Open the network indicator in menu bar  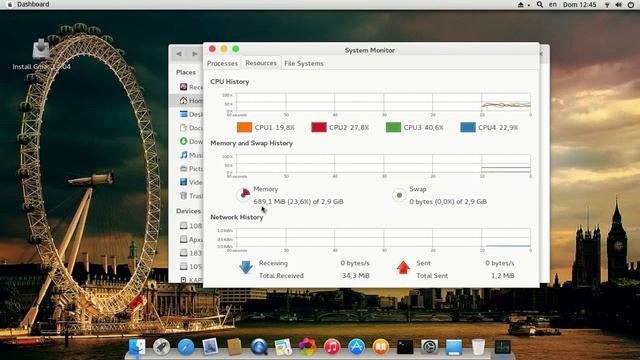coord(607,5)
